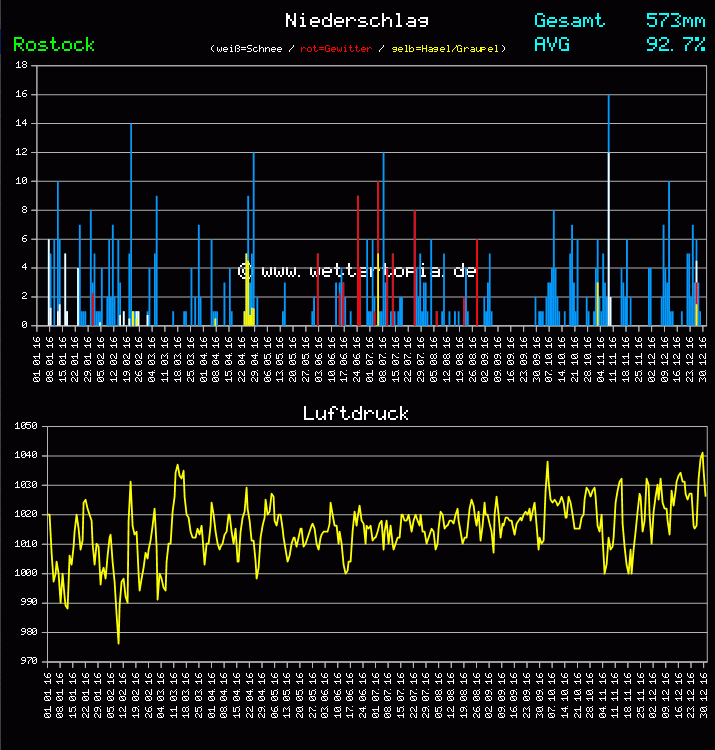715x750 pixels.
Task: Click the Niederschlag chart title
Action: [357, 20]
